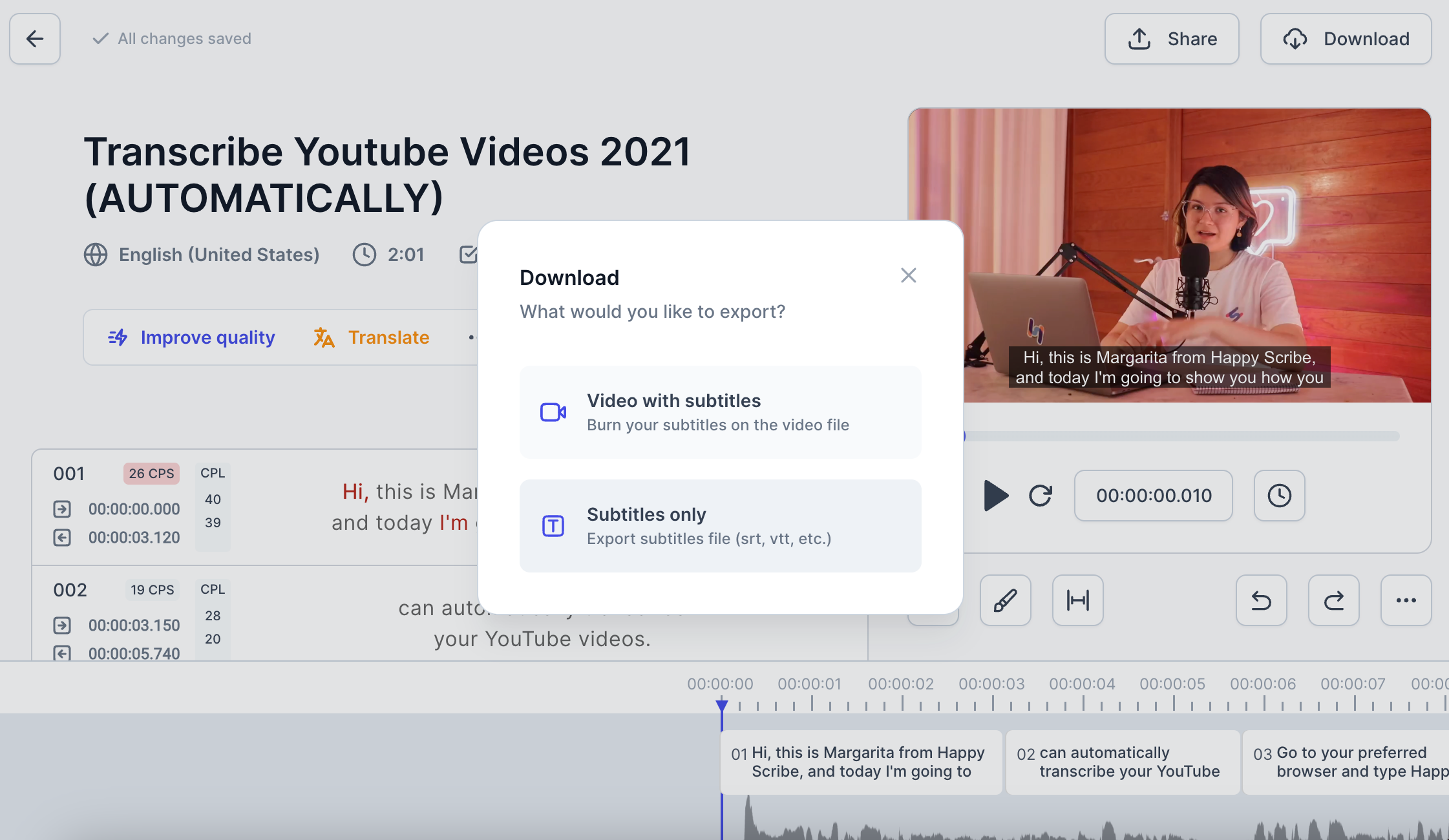
Task: Choose Video with subtitles export
Action: [720, 412]
